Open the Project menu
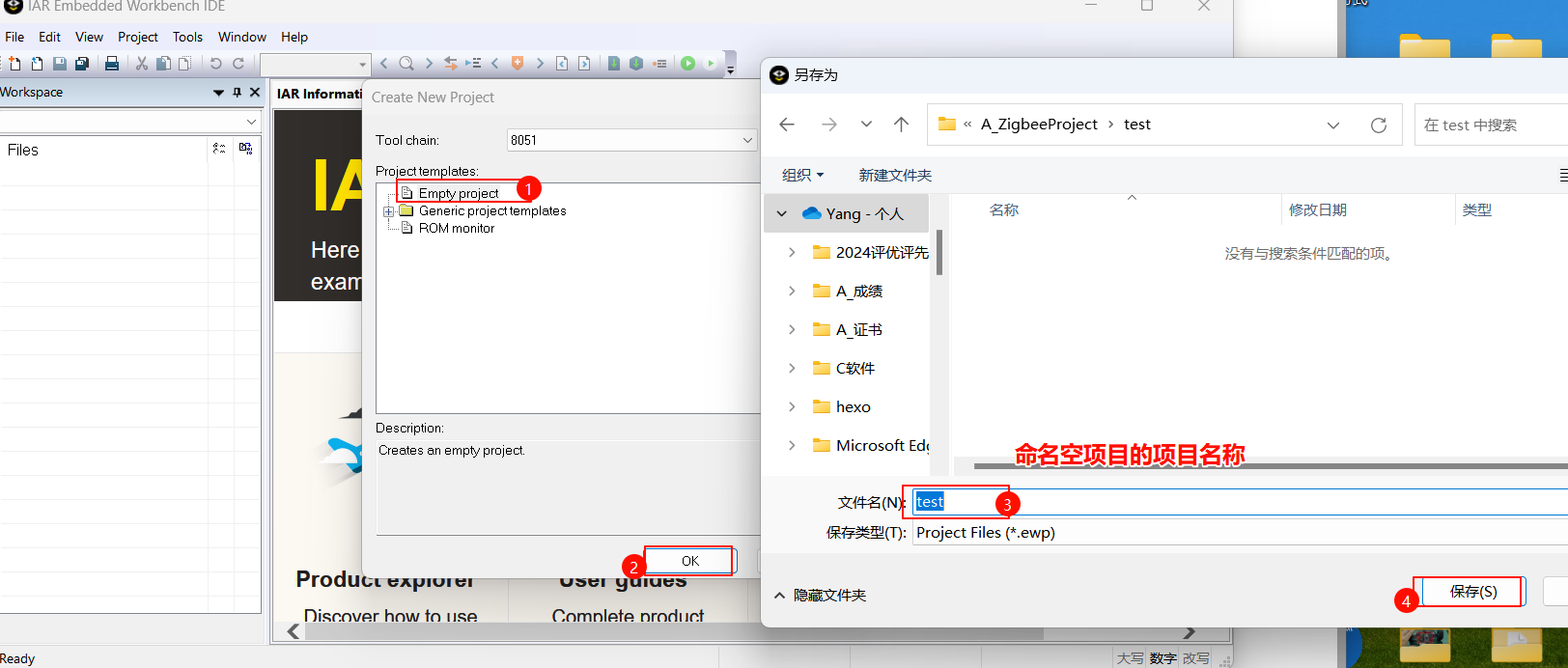 [x=138, y=37]
